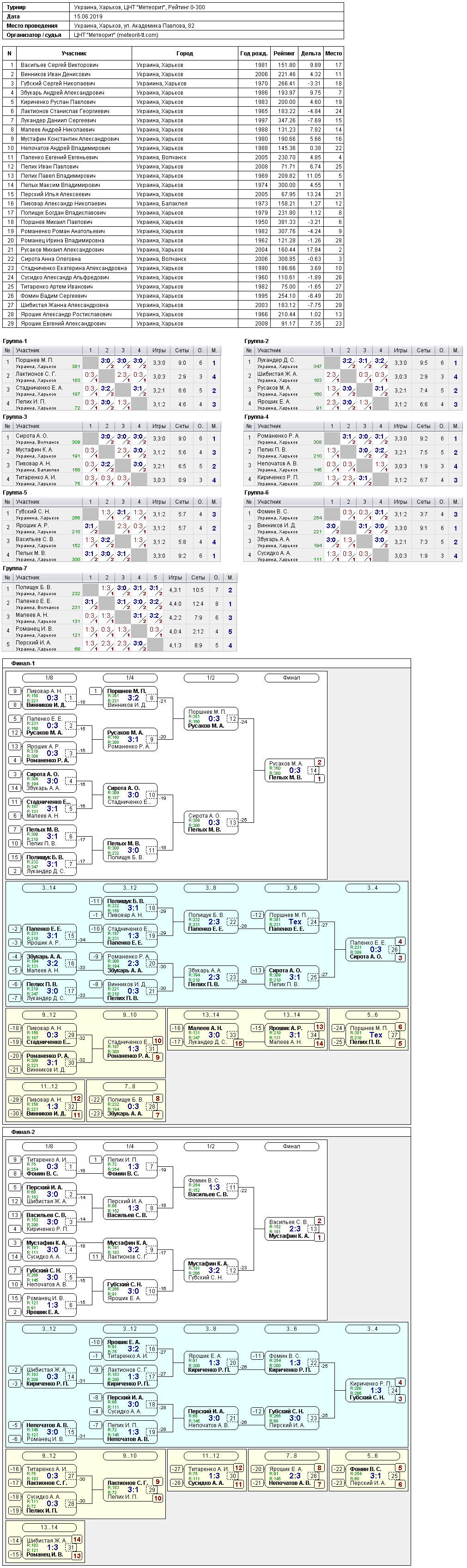Open player Сирота Анна Олеговна in row 22

click(x=50, y=259)
